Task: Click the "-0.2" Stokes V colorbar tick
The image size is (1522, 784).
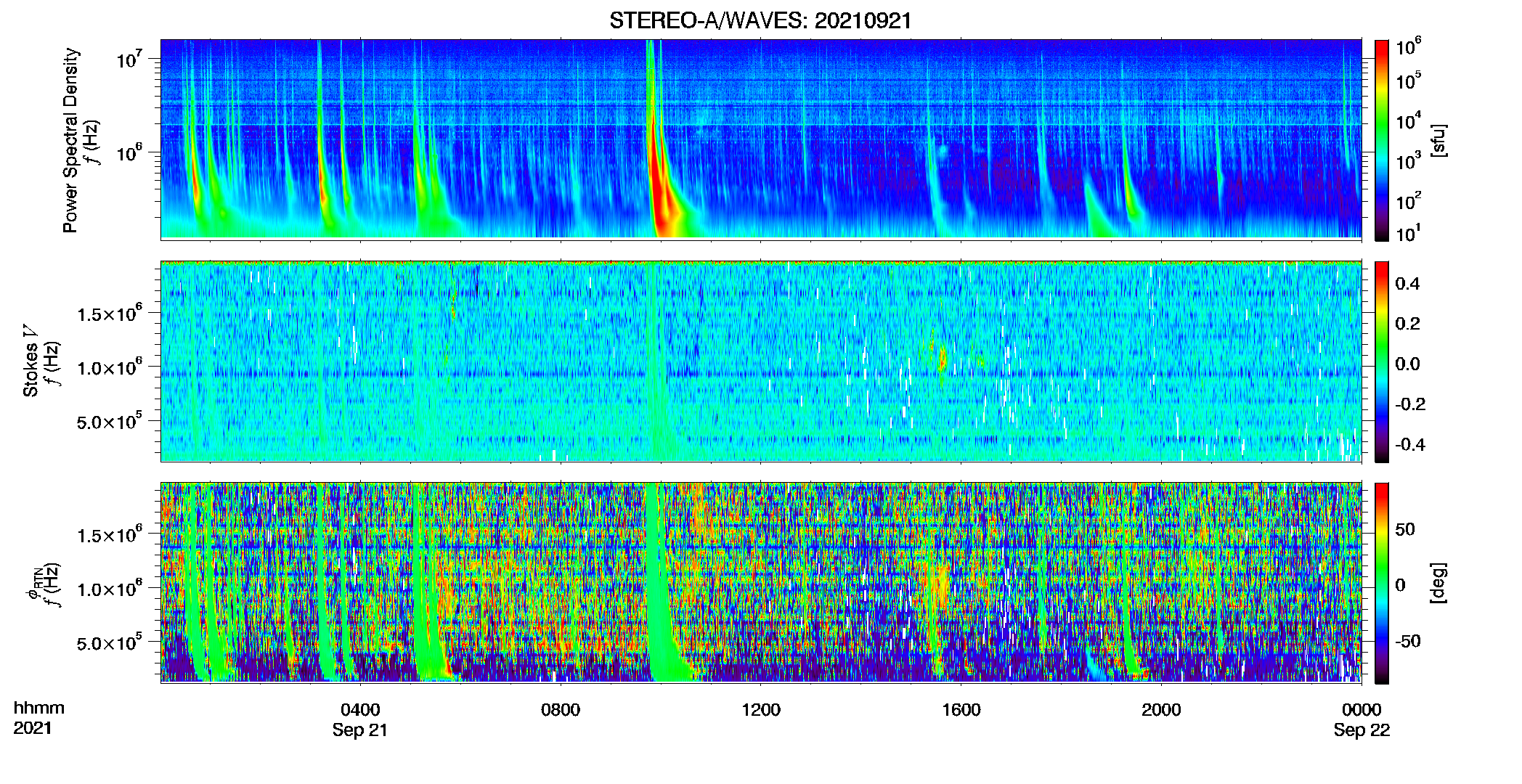Action: pyautogui.click(x=1410, y=404)
